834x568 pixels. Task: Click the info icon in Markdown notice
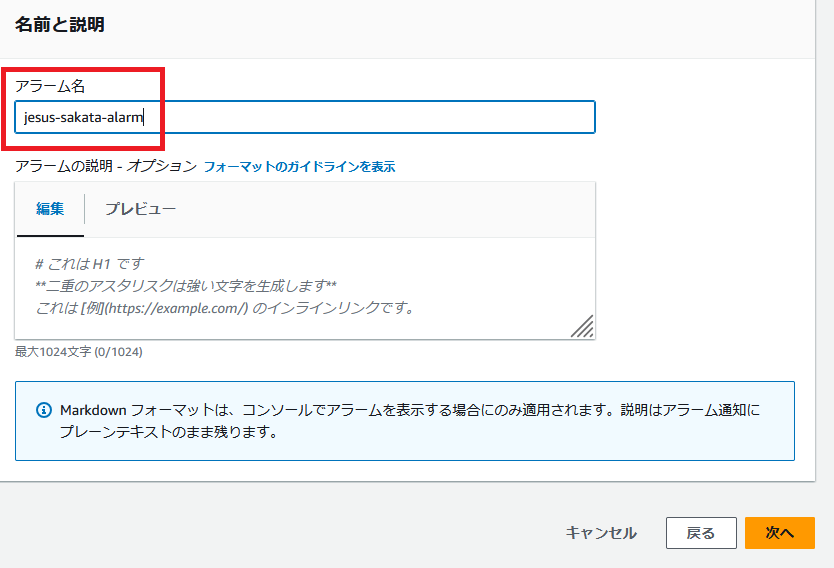44,410
